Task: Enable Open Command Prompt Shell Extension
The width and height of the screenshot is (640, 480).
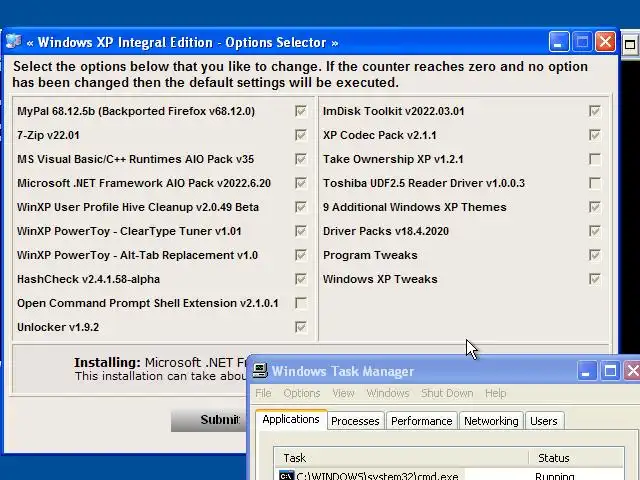Action: 301,303
